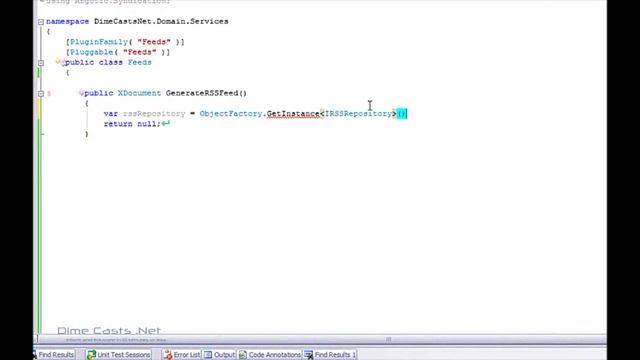Image resolution: width=640 pixels, height=360 pixels.
Task: Click the ReSharper gutter icon beside public class Feeds
Action: [59, 62]
